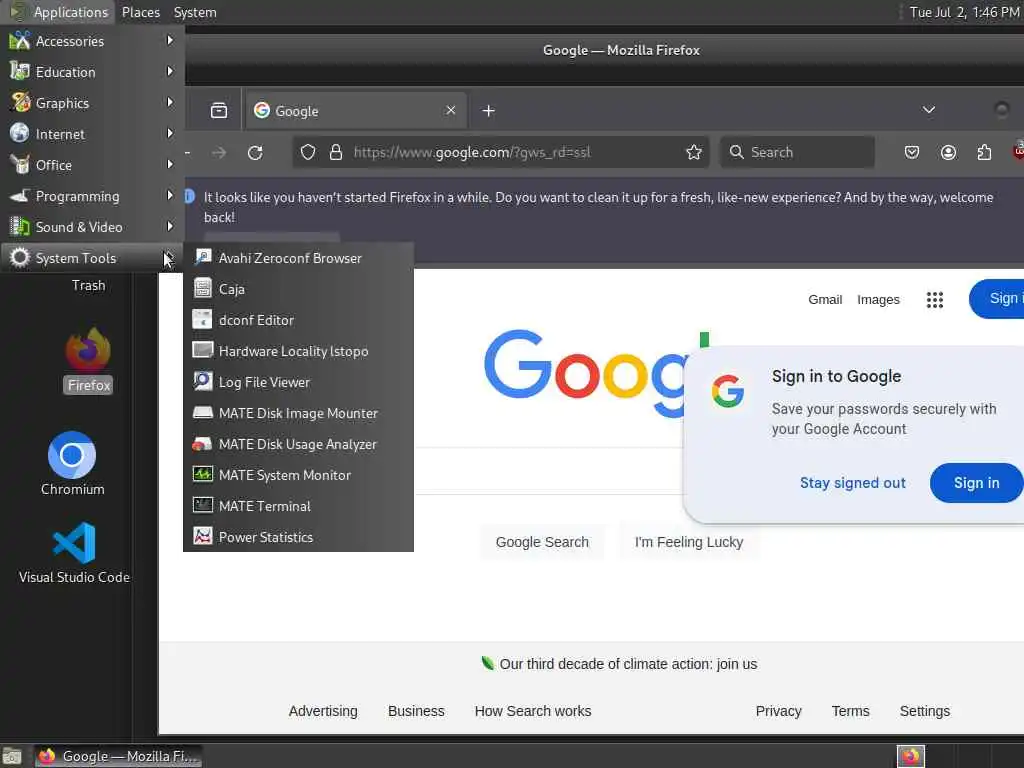Launch MATE System Monitor icon
This screenshot has width=1024, height=768.
[x=202, y=474]
